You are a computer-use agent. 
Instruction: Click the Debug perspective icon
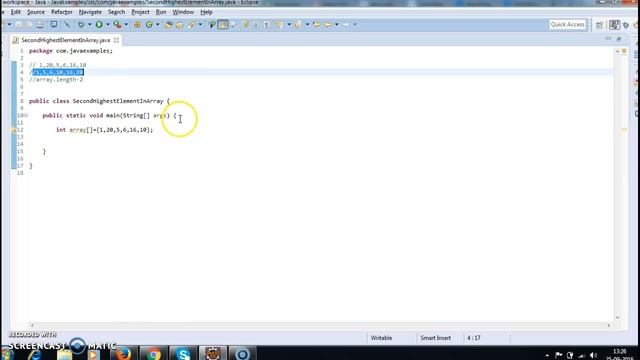tap(626, 25)
